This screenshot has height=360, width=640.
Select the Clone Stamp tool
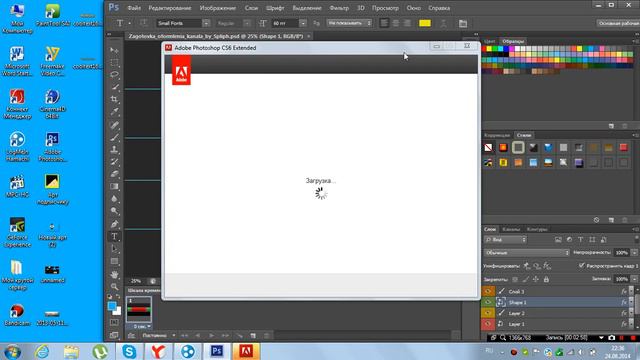(115, 149)
